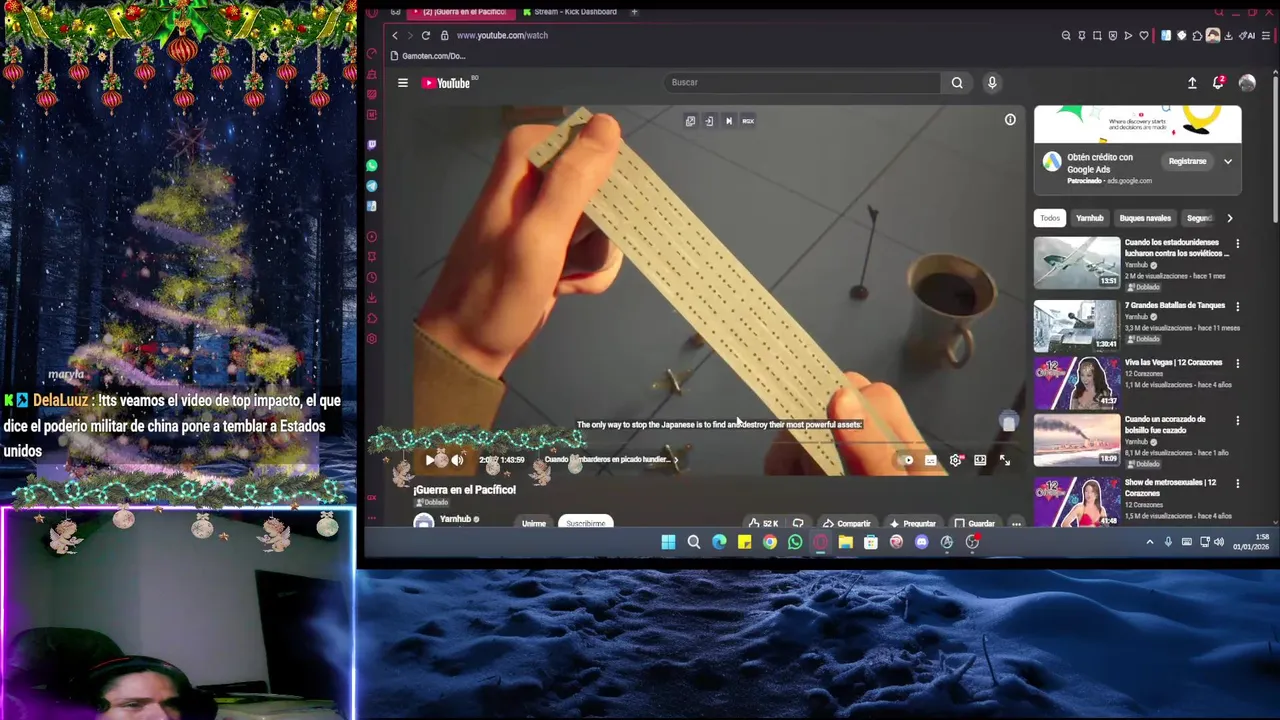Click the search magnifier button on YouTube
1280x720 pixels.
957,83
